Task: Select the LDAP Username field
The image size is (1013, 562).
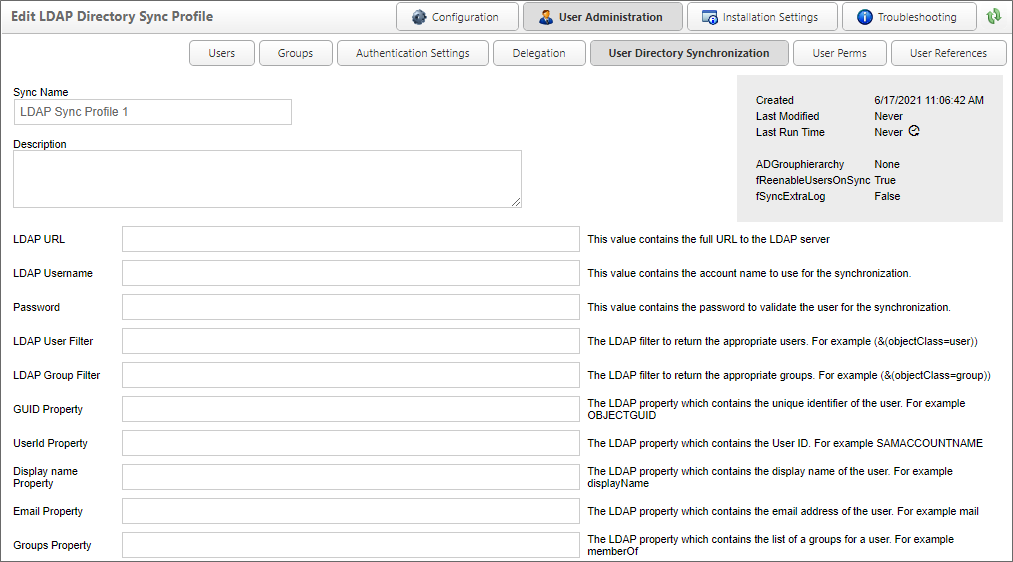Action: 350,273
